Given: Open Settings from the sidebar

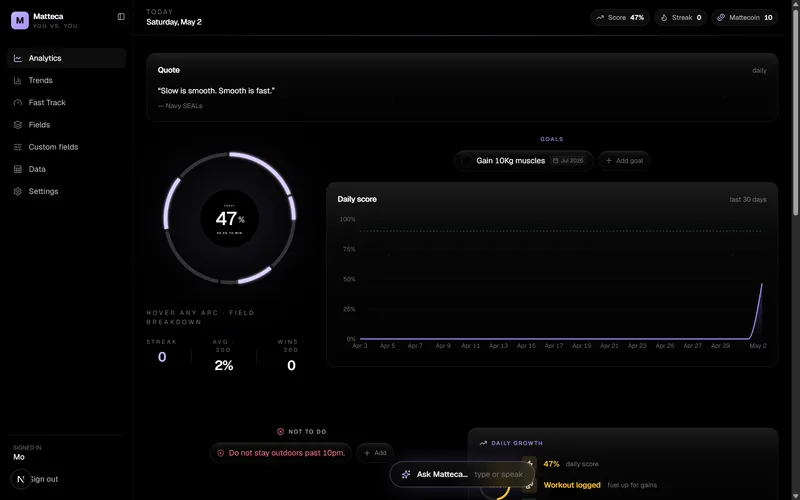Looking at the screenshot, I should pyautogui.click(x=66, y=191).
